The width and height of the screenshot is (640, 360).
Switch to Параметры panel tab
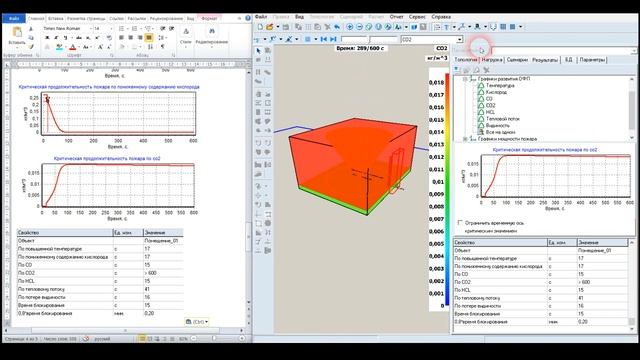tap(592, 60)
